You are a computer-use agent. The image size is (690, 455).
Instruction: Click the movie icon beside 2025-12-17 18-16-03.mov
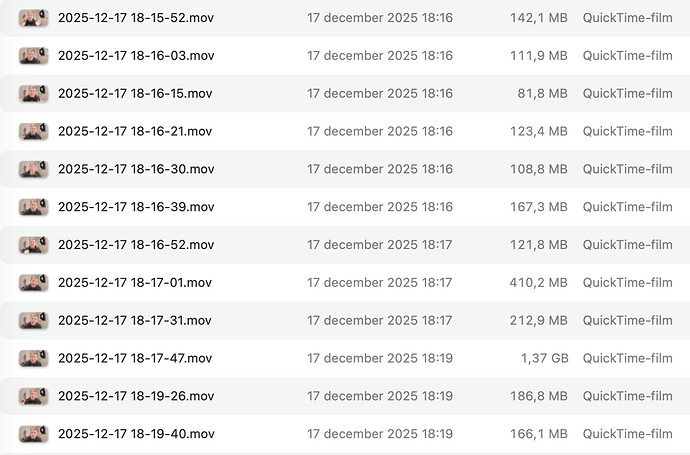(33, 56)
